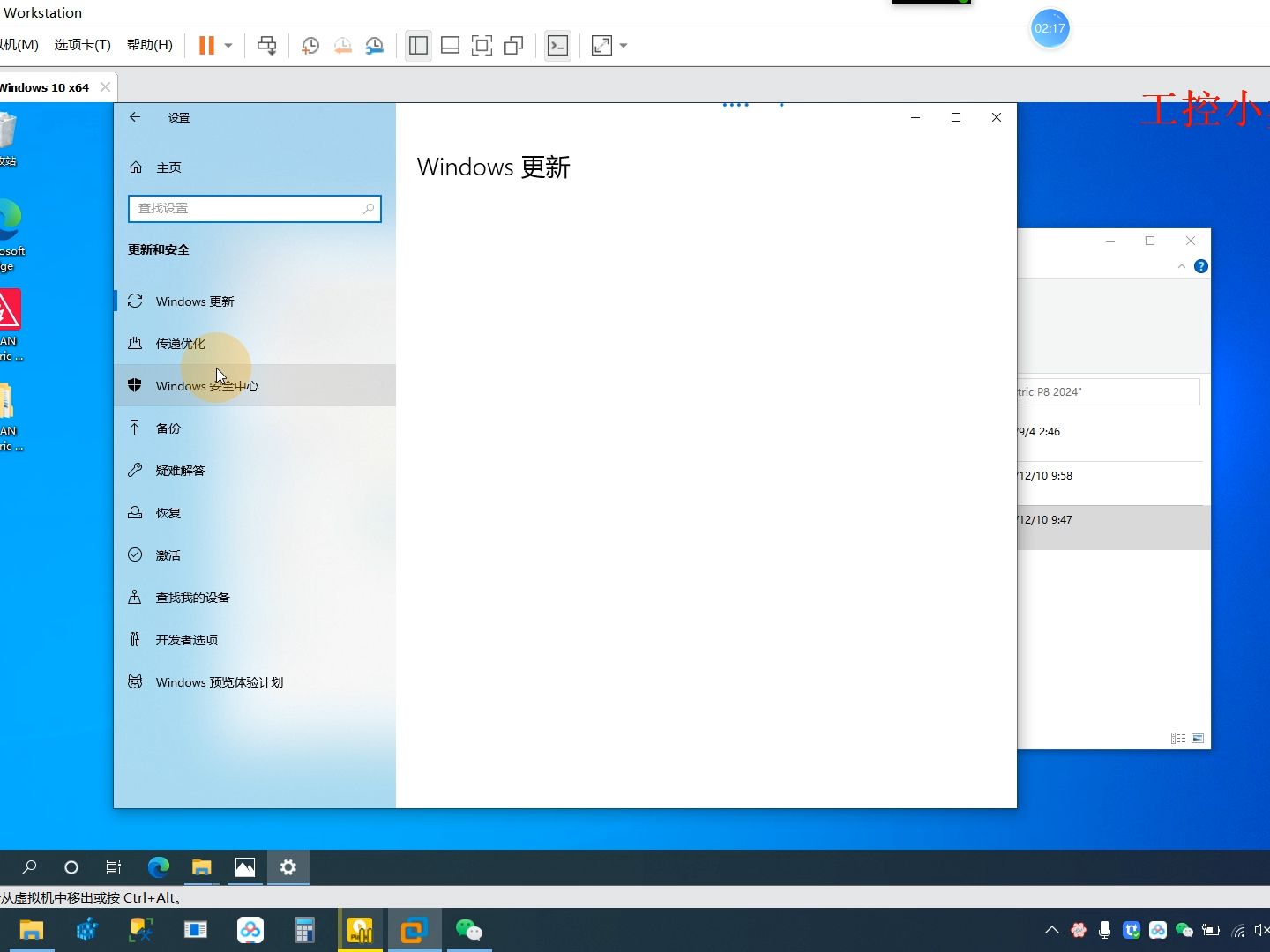Click the stretch guest display icon
This screenshot has width=1270, height=952.
(601, 45)
